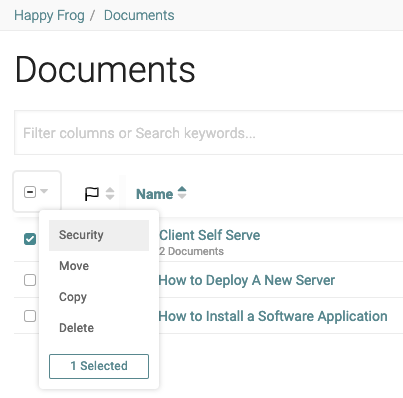Uncheck the Client Self Serve row checkbox

[30, 239]
